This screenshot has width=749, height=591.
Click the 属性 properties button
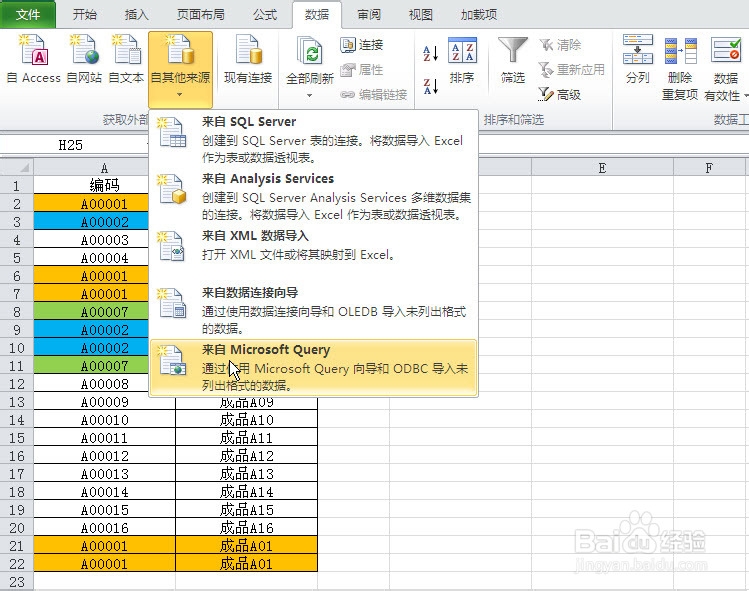point(362,70)
